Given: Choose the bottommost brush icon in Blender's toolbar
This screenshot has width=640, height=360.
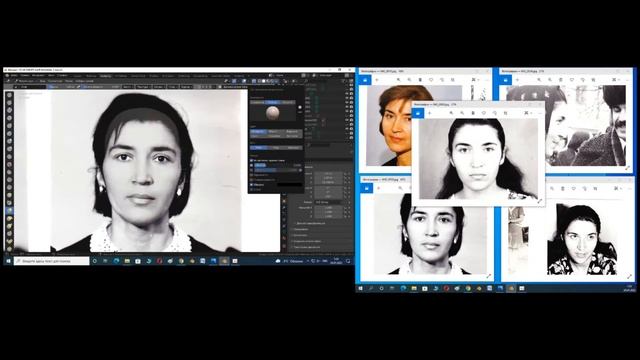Looking at the screenshot, I should 9,249.
